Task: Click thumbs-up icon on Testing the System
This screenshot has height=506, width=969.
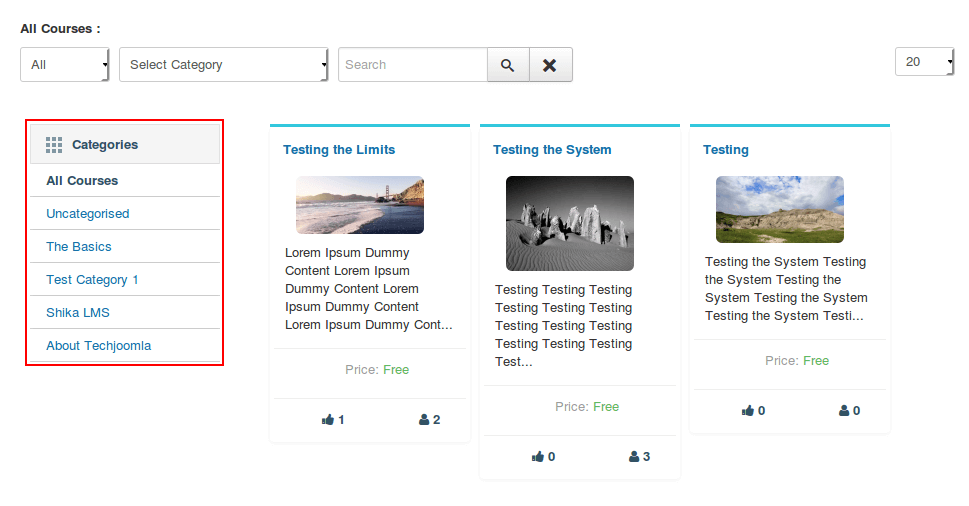Action: pyautogui.click(x=538, y=457)
